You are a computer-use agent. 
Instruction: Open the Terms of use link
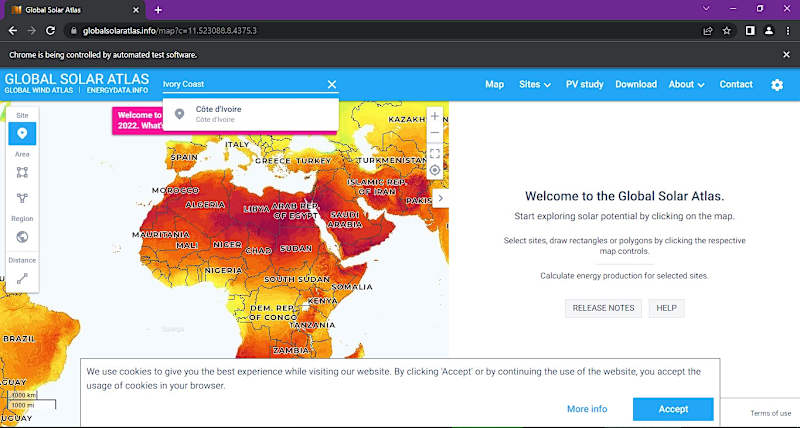pyautogui.click(x=770, y=413)
